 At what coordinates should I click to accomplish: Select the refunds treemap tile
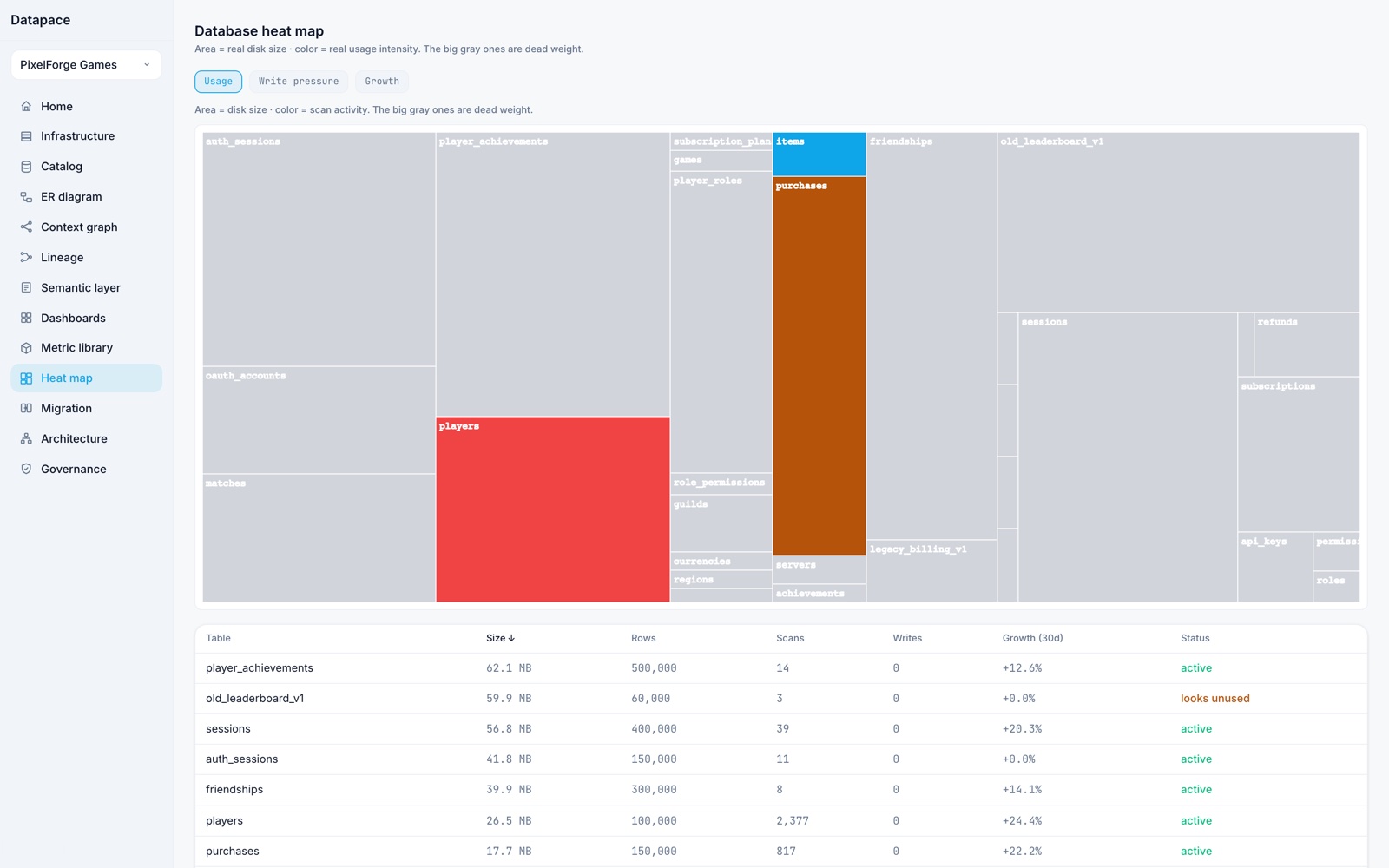tap(1307, 345)
